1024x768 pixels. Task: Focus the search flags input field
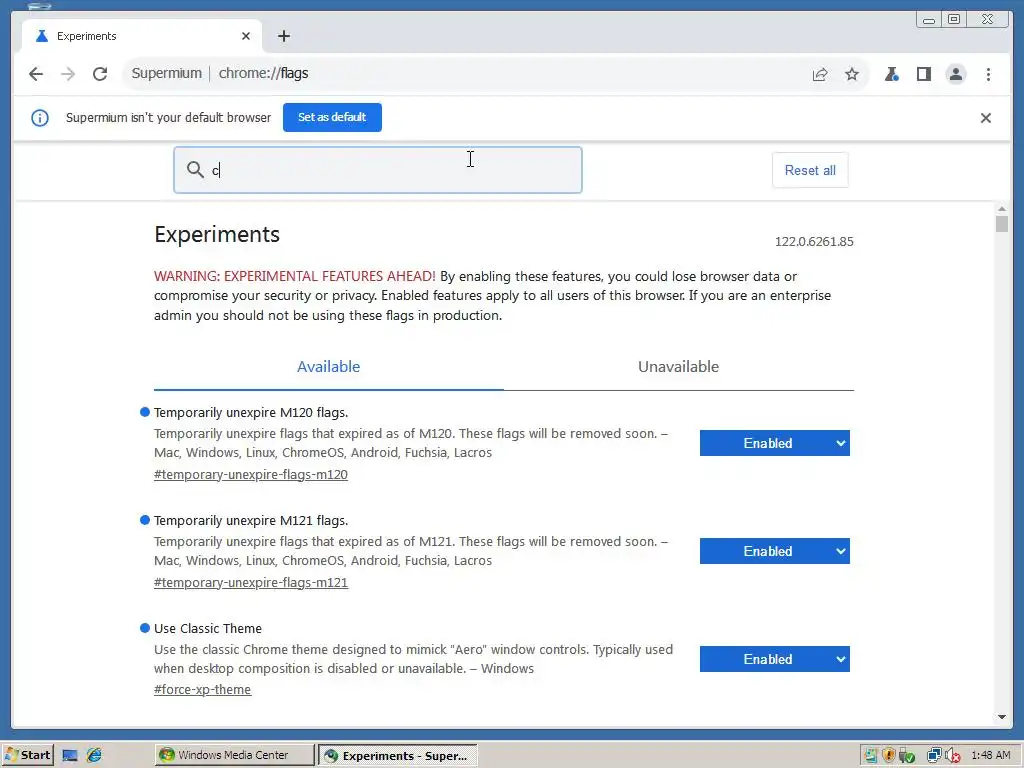point(377,170)
